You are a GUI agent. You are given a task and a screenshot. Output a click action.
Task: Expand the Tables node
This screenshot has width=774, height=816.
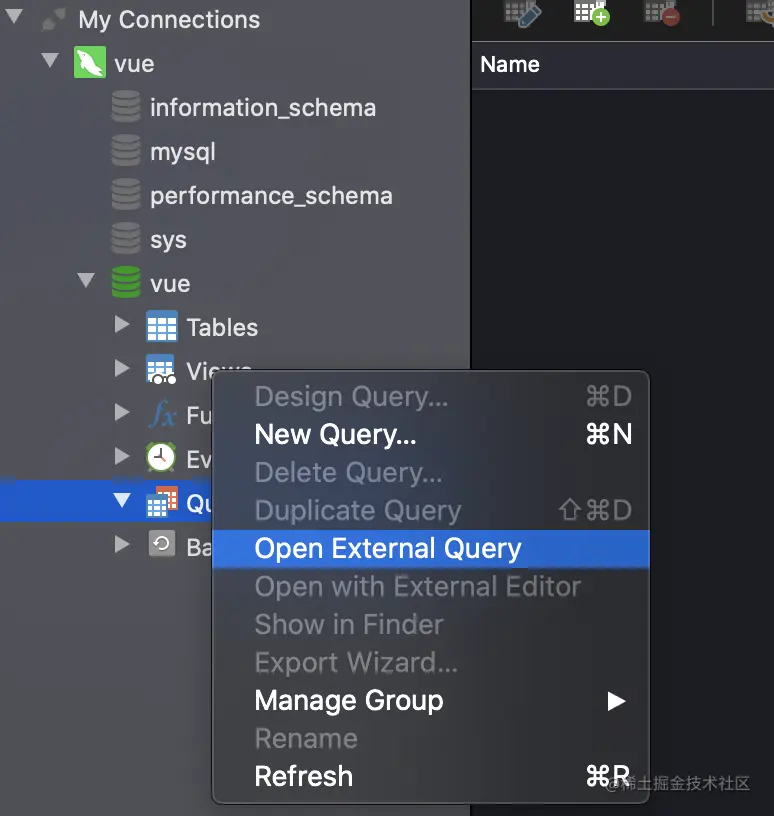[x=122, y=324]
